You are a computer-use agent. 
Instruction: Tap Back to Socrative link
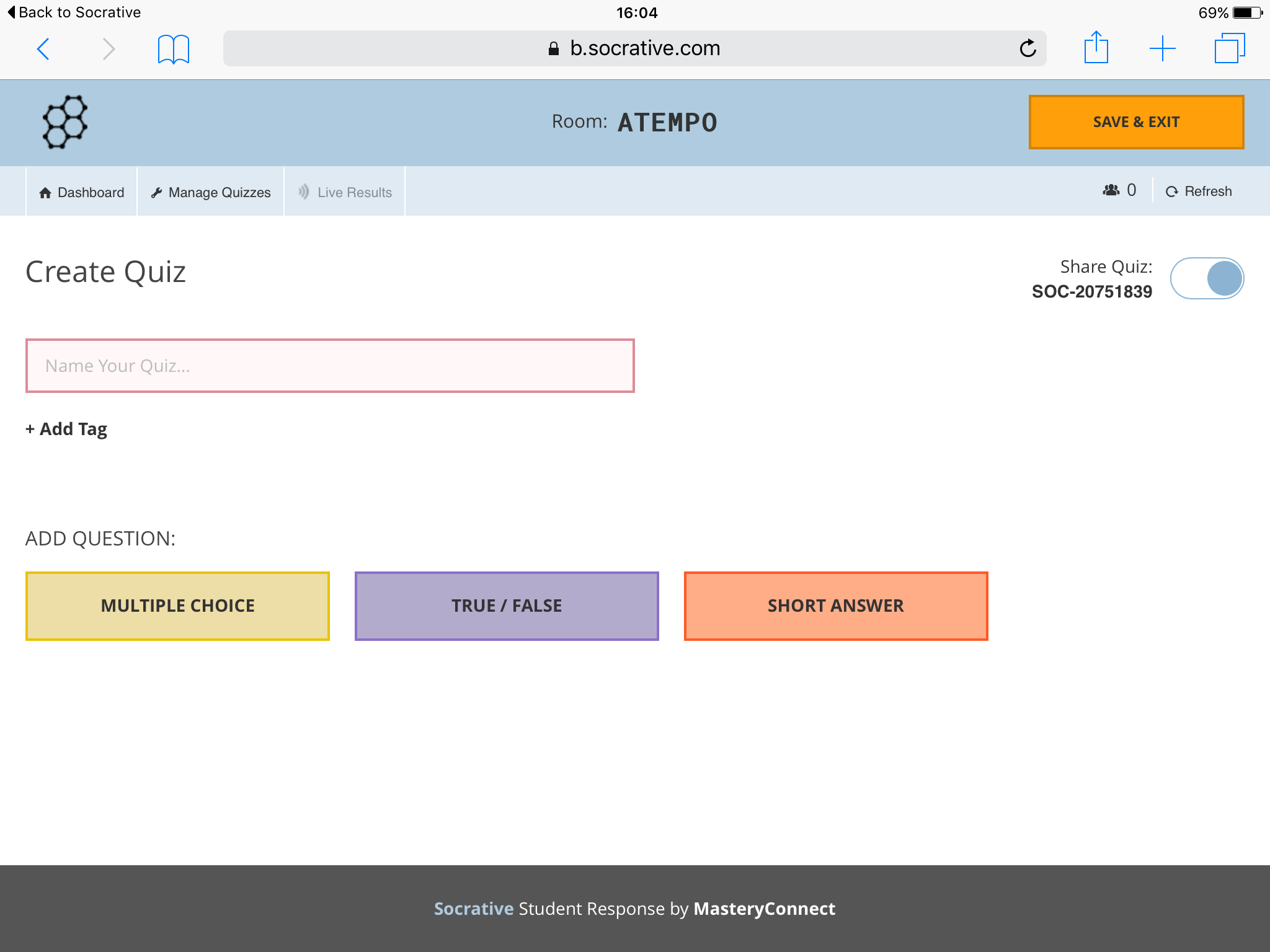[x=74, y=12]
